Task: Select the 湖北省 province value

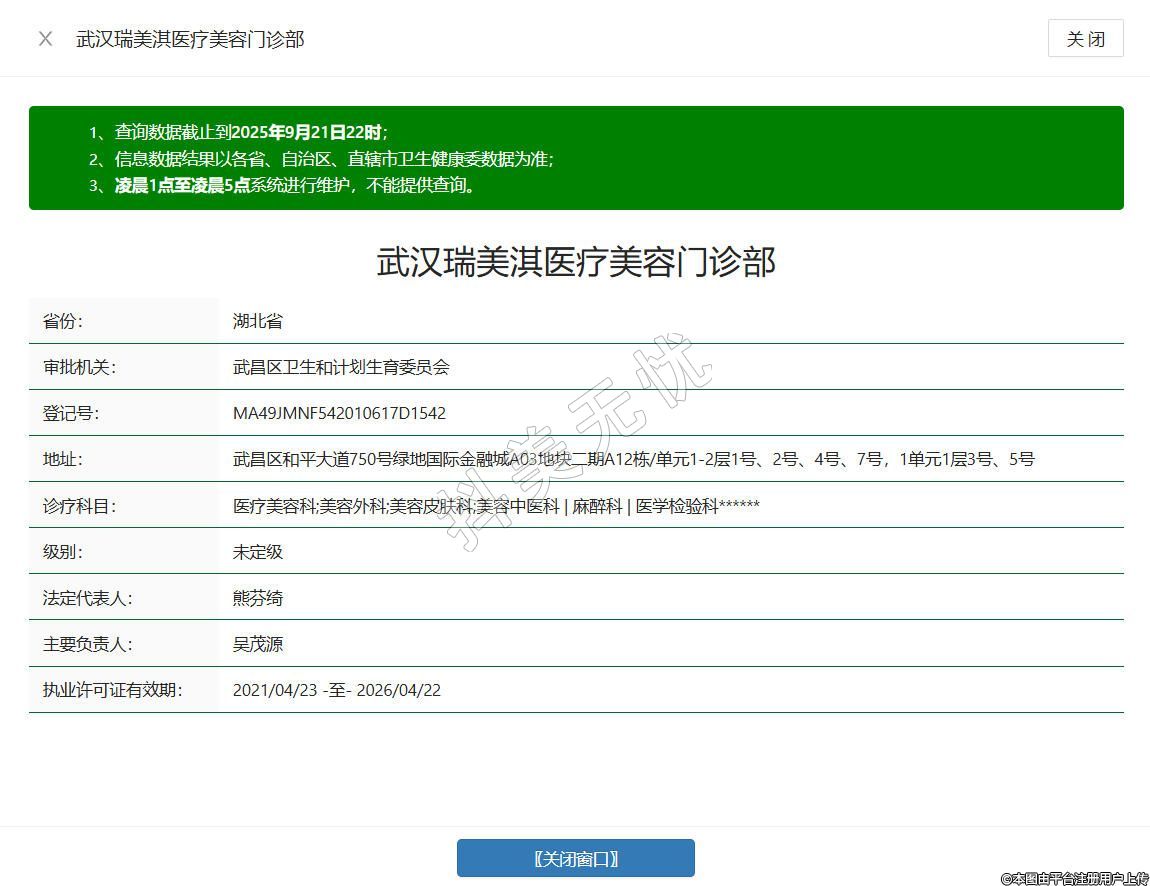Action: [x=258, y=321]
